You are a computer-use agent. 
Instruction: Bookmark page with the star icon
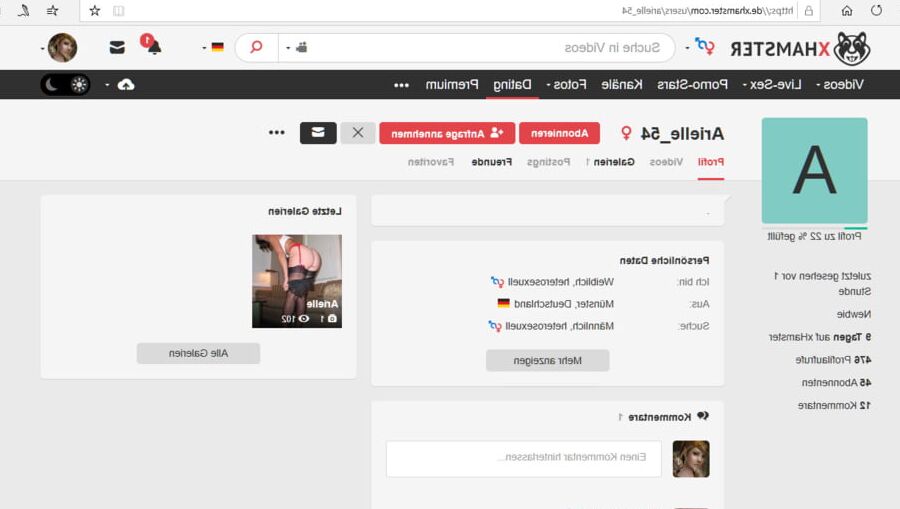pyautogui.click(x=95, y=10)
